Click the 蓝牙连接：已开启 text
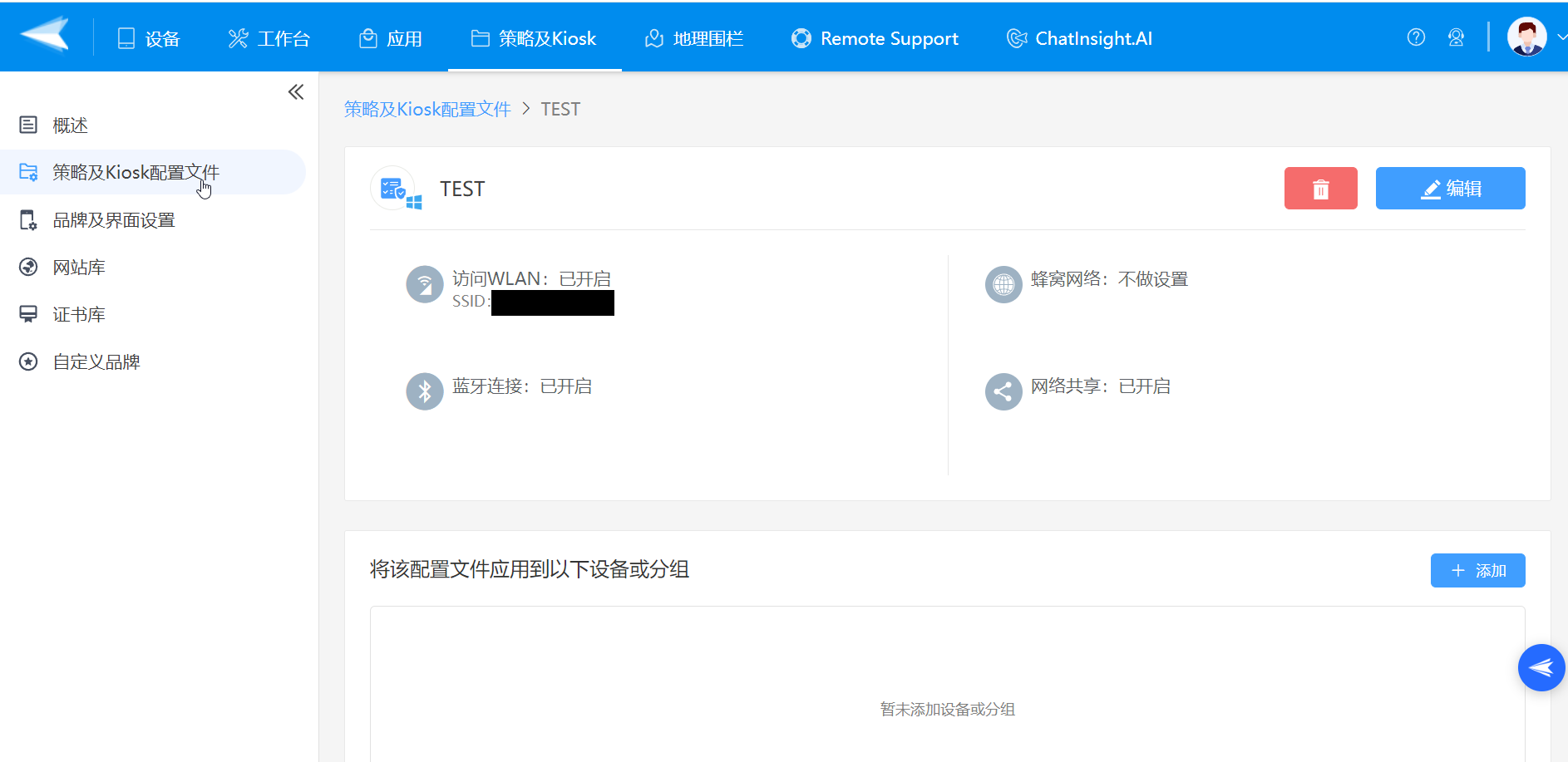This screenshot has height=762, width=1568. point(522,386)
